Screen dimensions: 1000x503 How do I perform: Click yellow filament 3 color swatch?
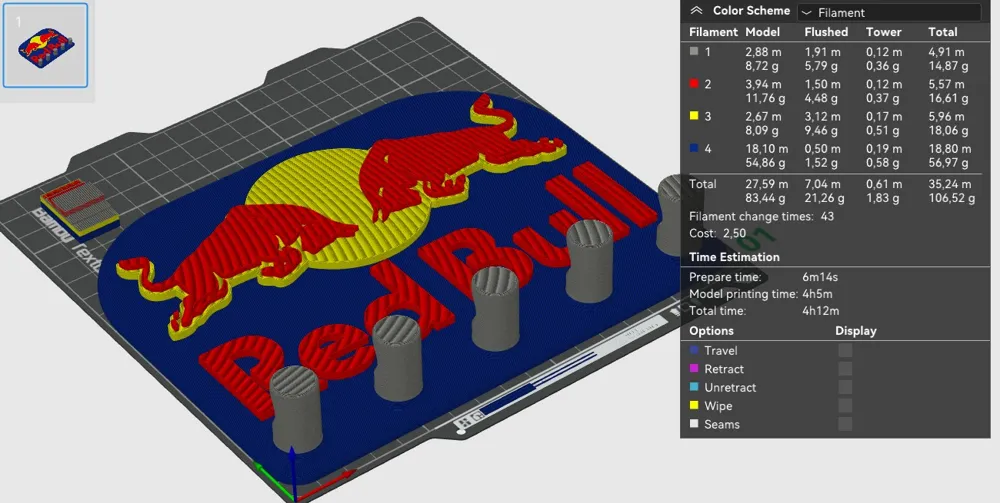coord(695,117)
